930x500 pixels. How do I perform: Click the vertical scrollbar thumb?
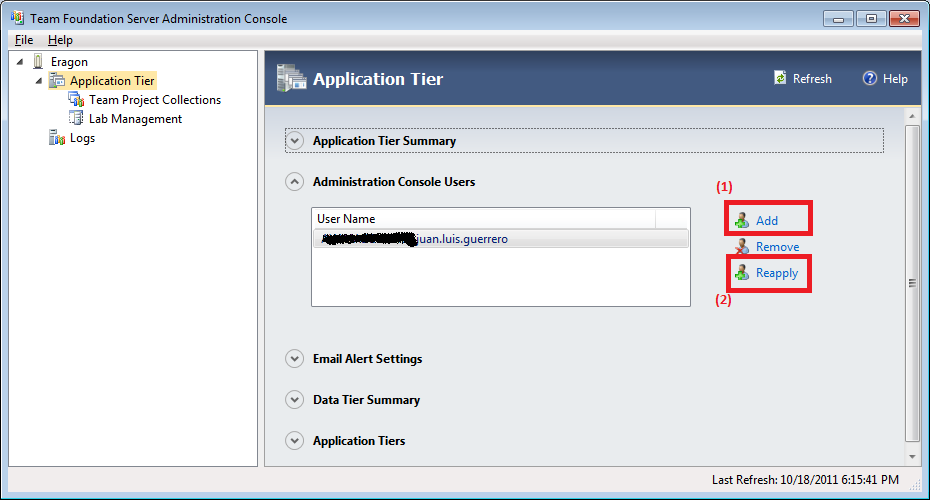pyautogui.click(x=912, y=283)
